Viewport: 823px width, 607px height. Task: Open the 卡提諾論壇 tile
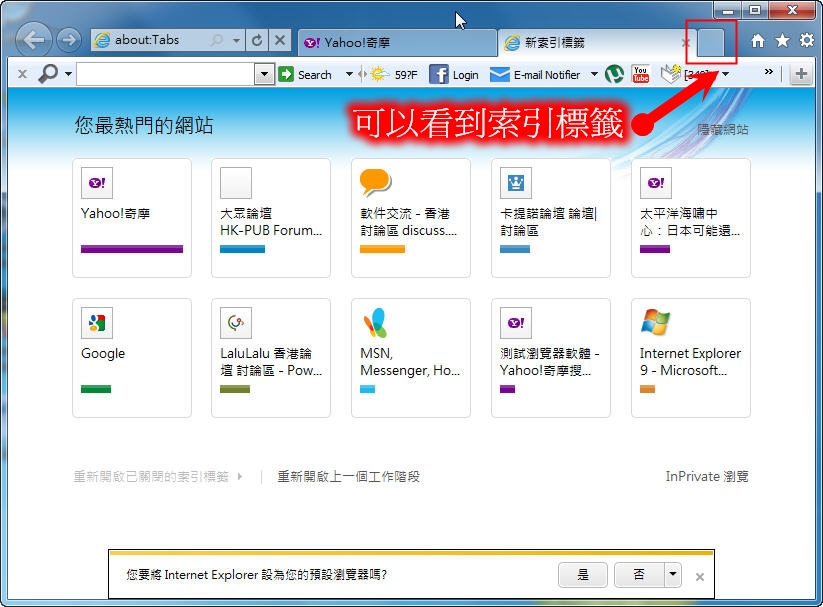coord(551,218)
